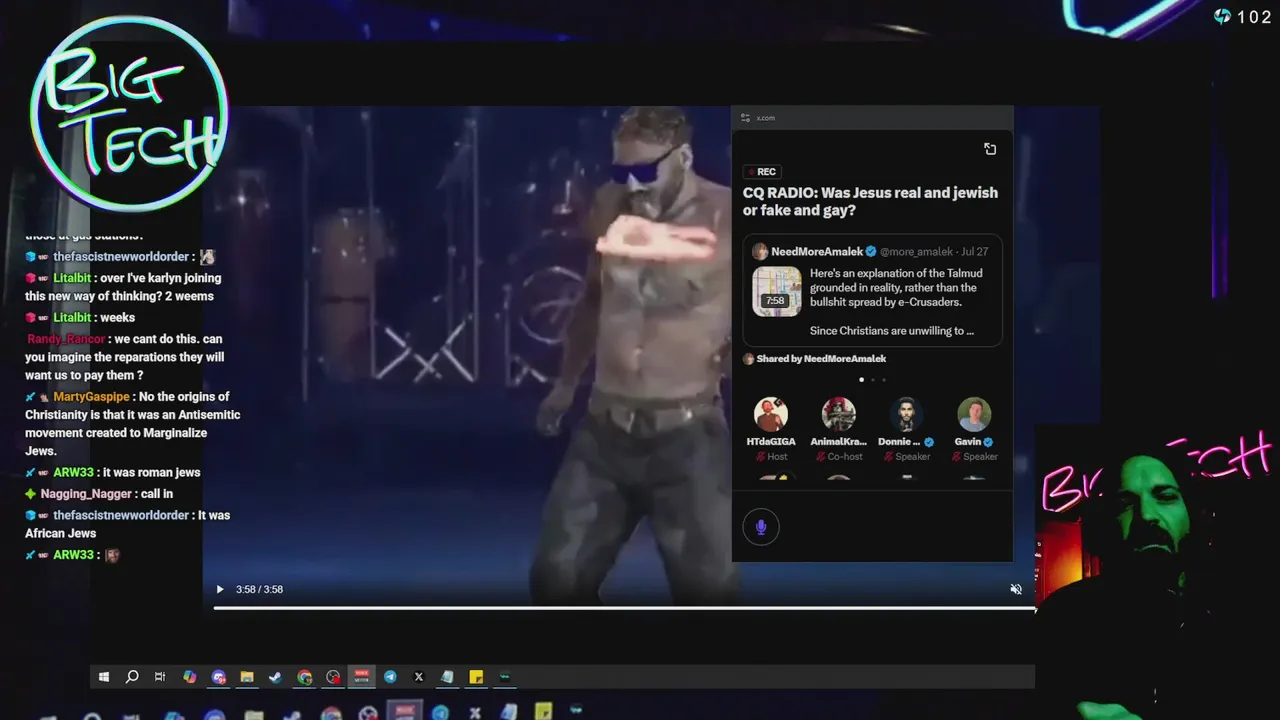The width and height of the screenshot is (1280, 720).
Task: Open round taskbar icon with red dot
Action: [x=333, y=677]
